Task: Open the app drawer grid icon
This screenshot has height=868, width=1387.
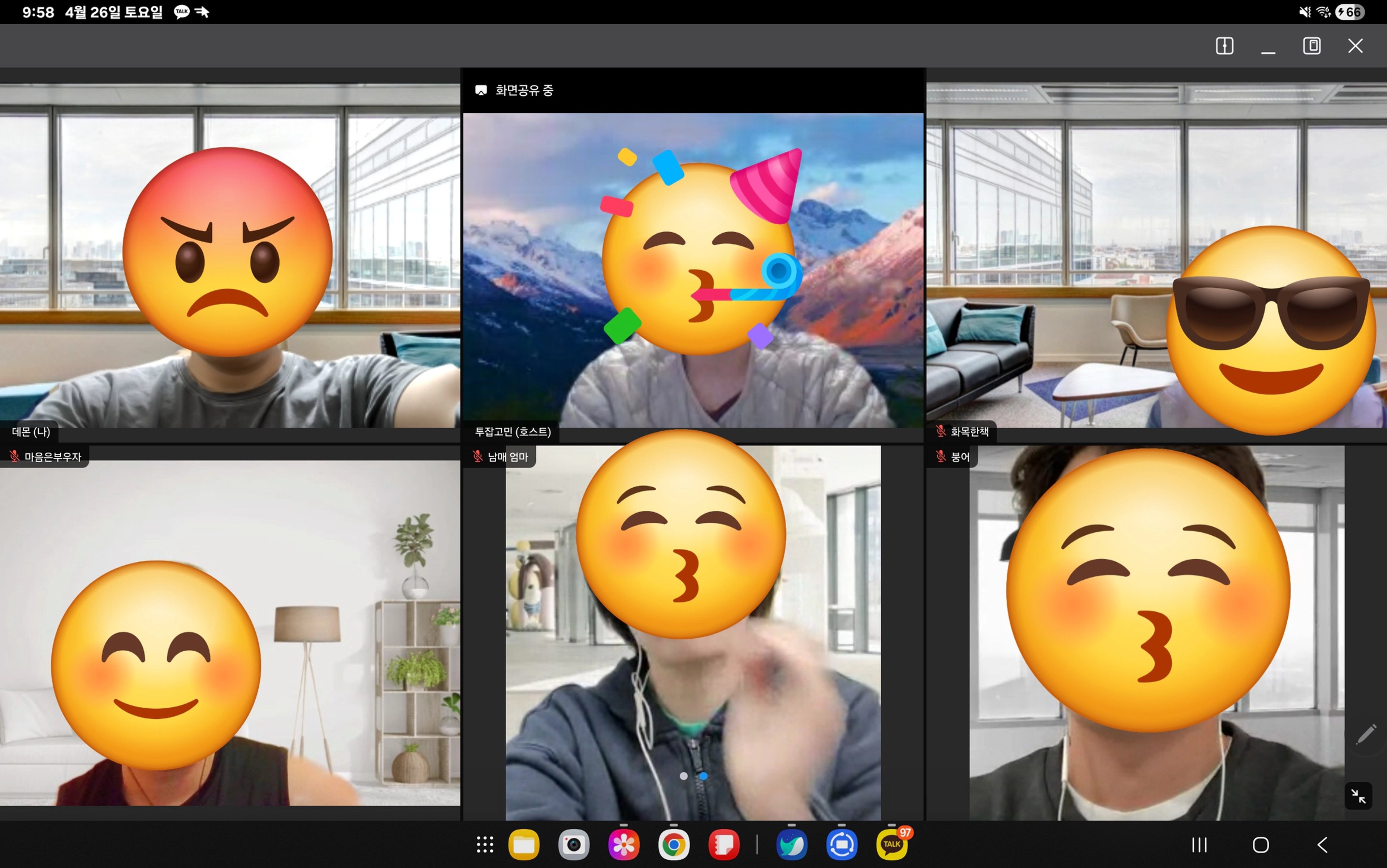Action: pos(484,845)
